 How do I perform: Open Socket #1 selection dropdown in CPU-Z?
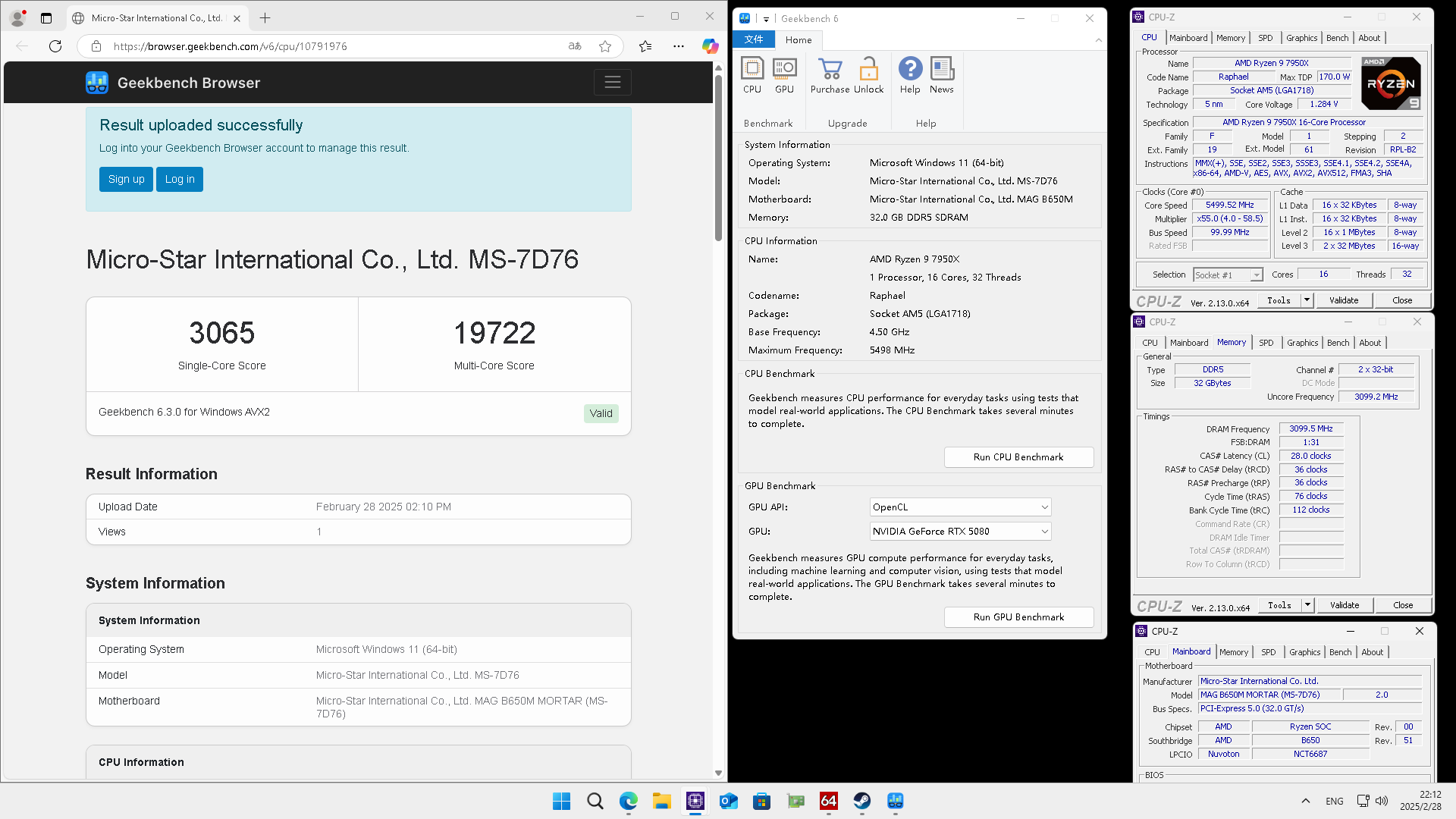click(1228, 275)
